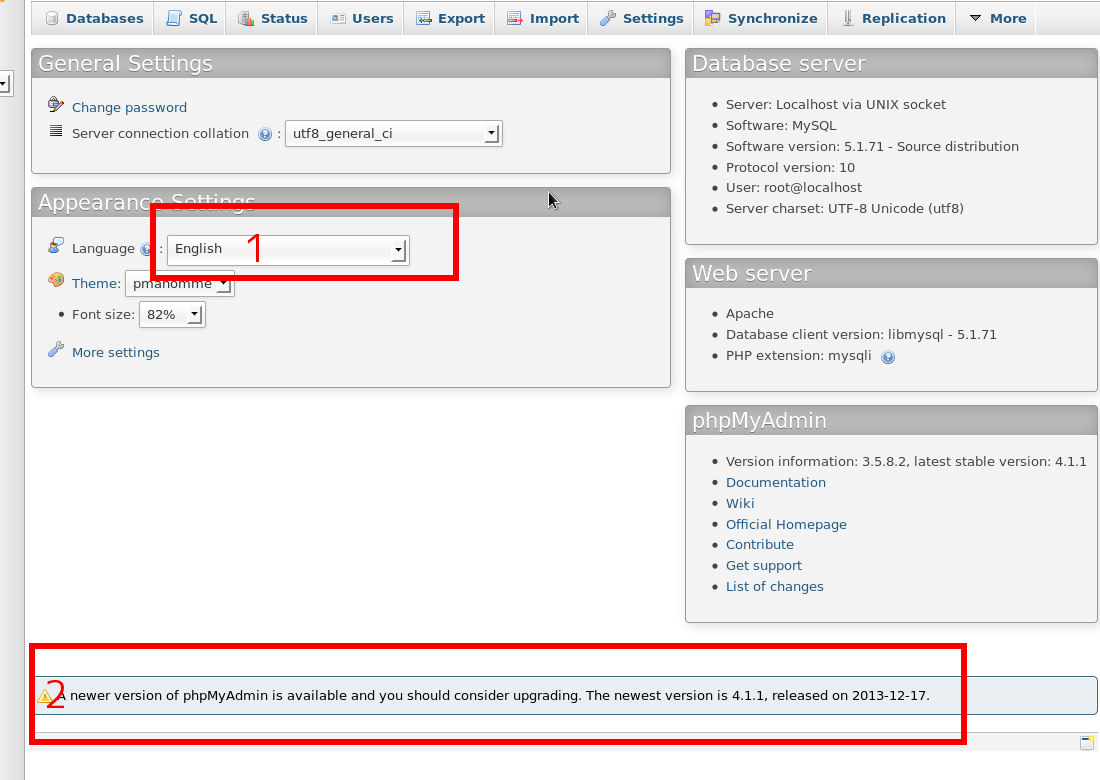This screenshot has width=1100, height=780.
Task: Open the Server connection collation dropdown
Action: pos(393,134)
